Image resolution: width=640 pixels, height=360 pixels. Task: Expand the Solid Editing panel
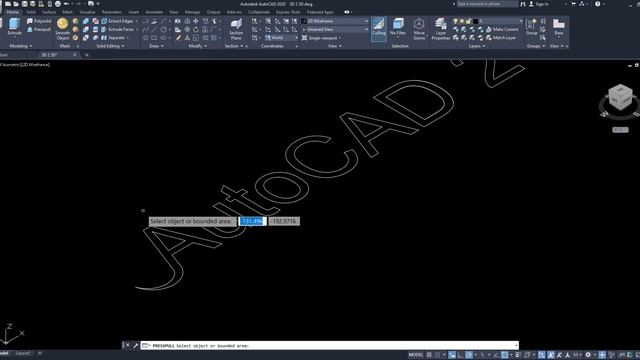click(x=110, y=46)
